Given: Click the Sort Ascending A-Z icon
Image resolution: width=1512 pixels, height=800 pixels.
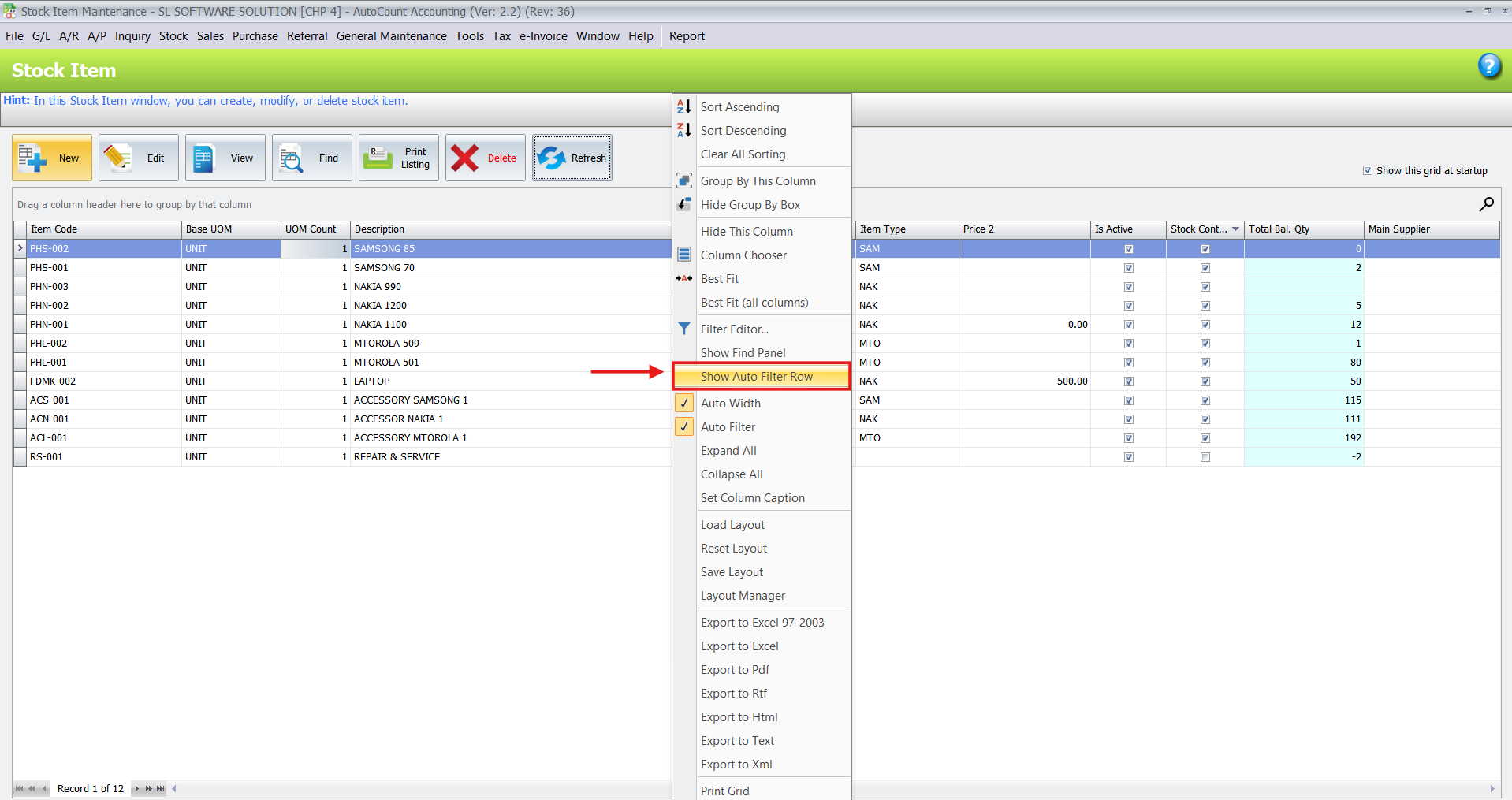Looking at the screenshot, I should [683, 106].
